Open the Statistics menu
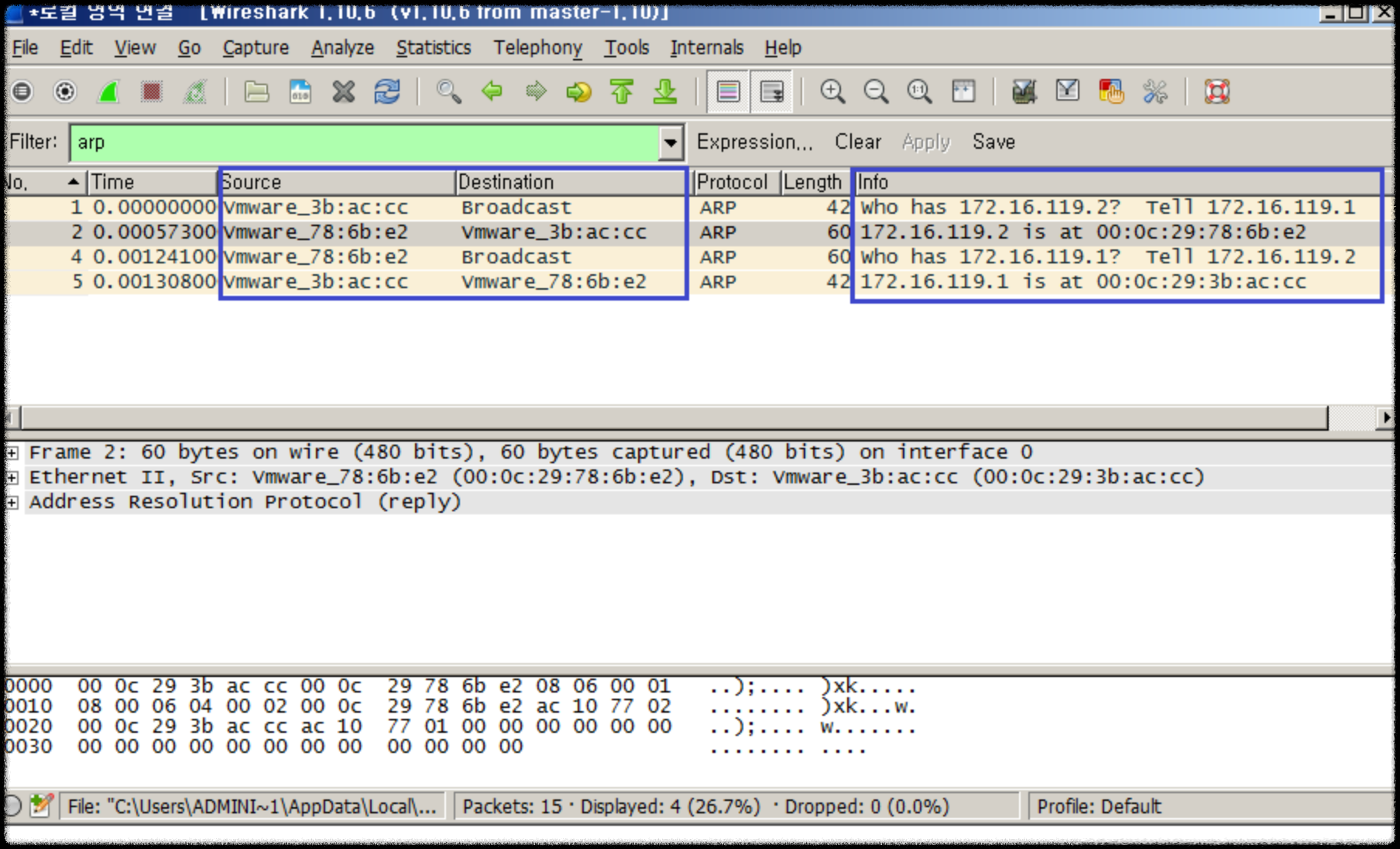The width and height of the screenshot is (1400, 849). pos(434,48)
